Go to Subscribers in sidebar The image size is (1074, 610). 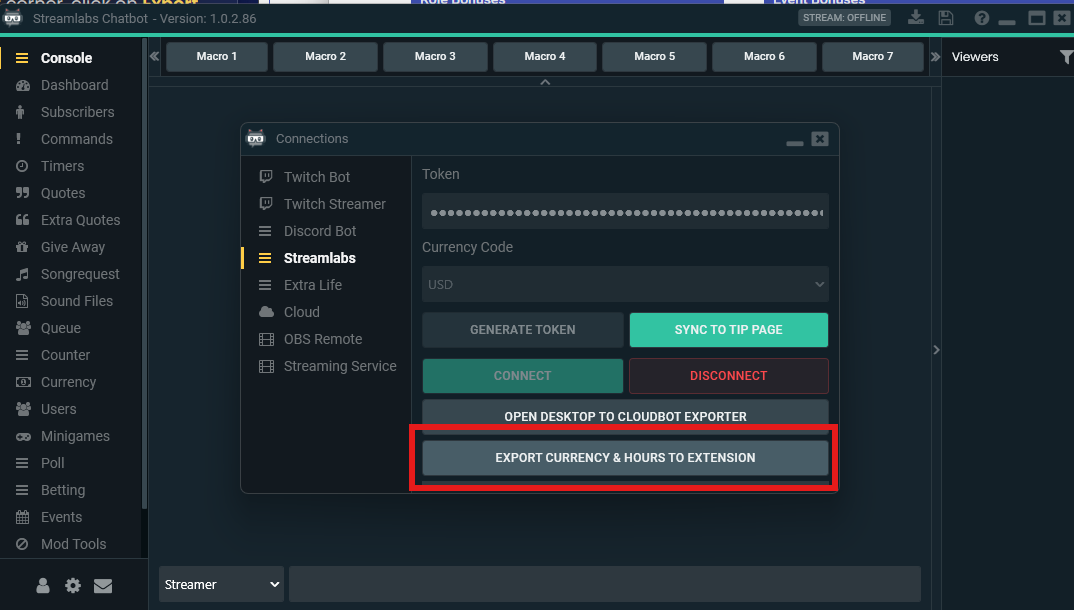[x=77, y=112]
